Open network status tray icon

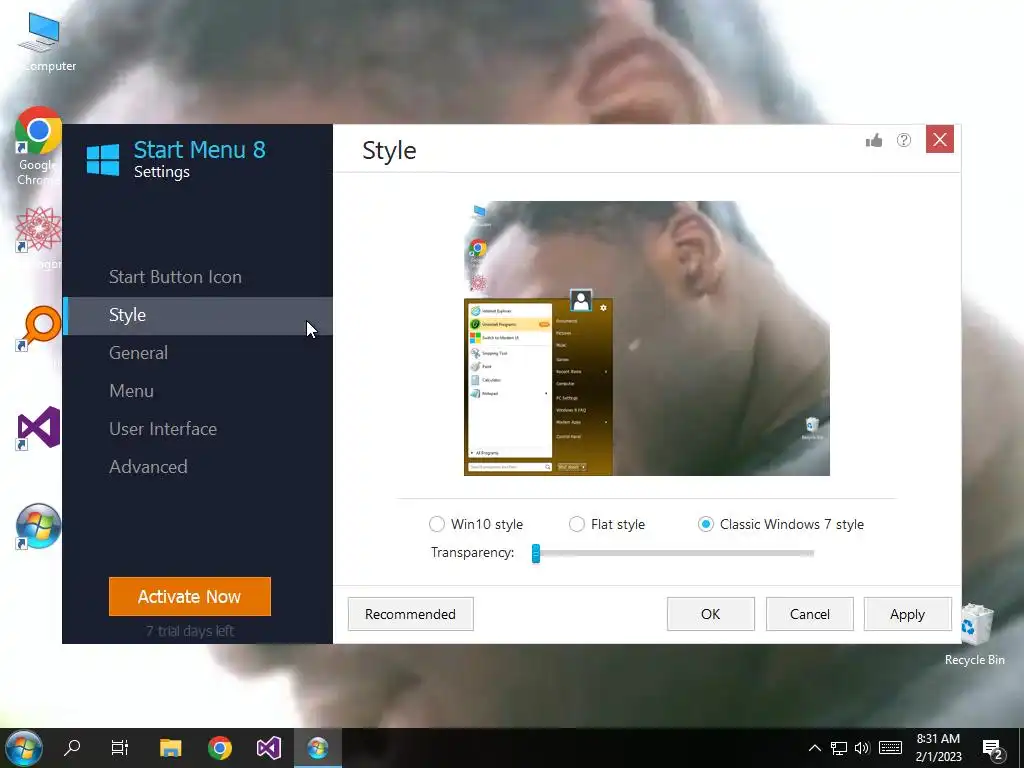[839, 748]
